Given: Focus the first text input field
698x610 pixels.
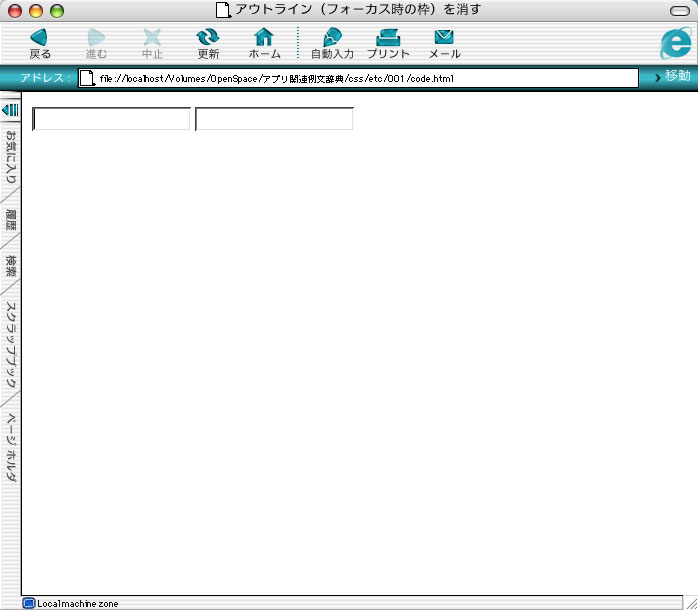Looking at the screenshot, I should [x=111, y=119].
